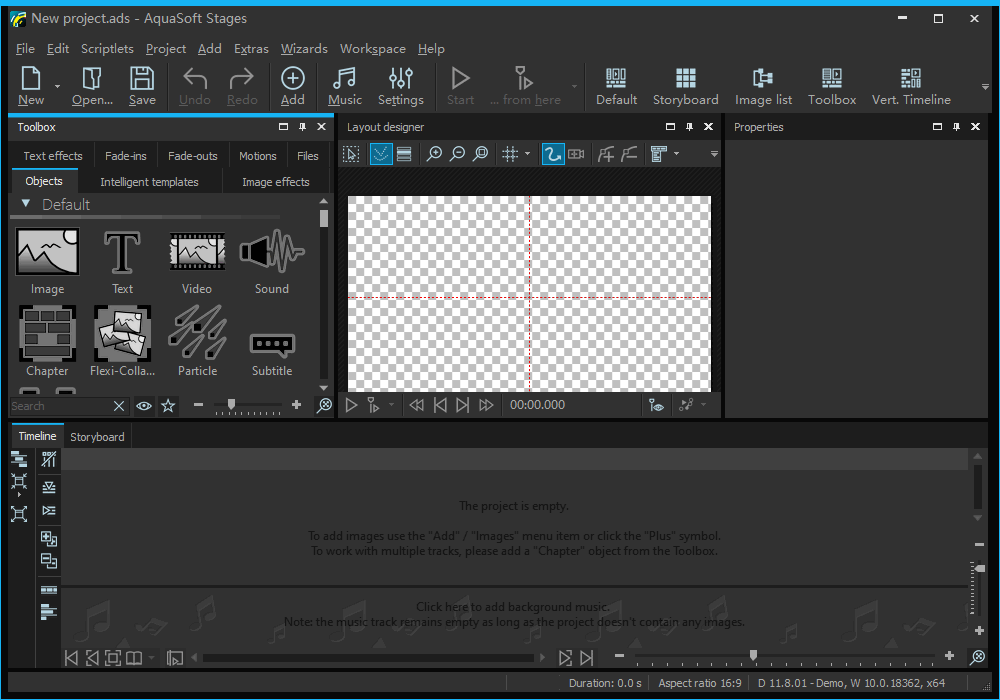Toggle the eye visibility filter in Toolbox

click(x=144, y=406)
